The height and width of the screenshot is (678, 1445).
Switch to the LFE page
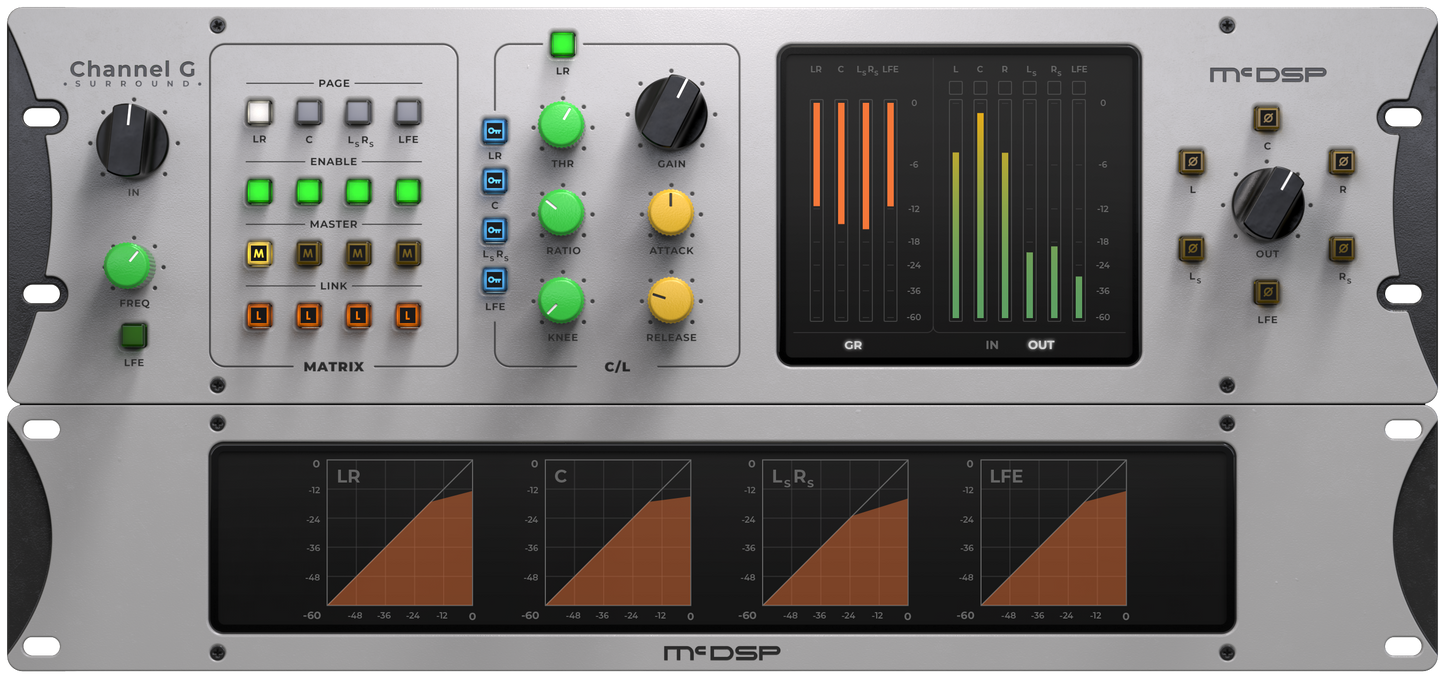tap(407, 113)
